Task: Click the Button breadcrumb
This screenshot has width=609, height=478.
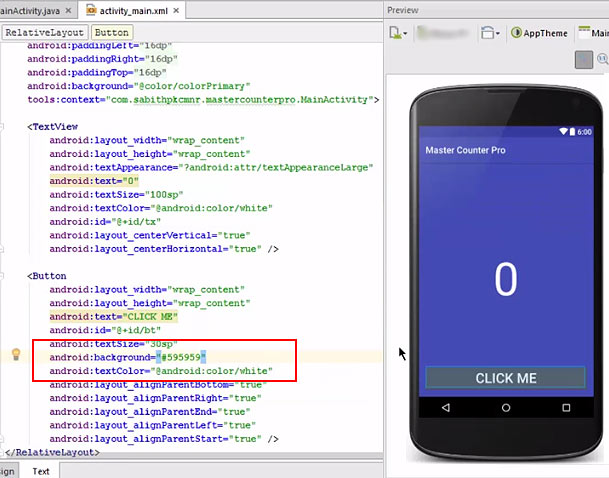Action: click(111, 32)
